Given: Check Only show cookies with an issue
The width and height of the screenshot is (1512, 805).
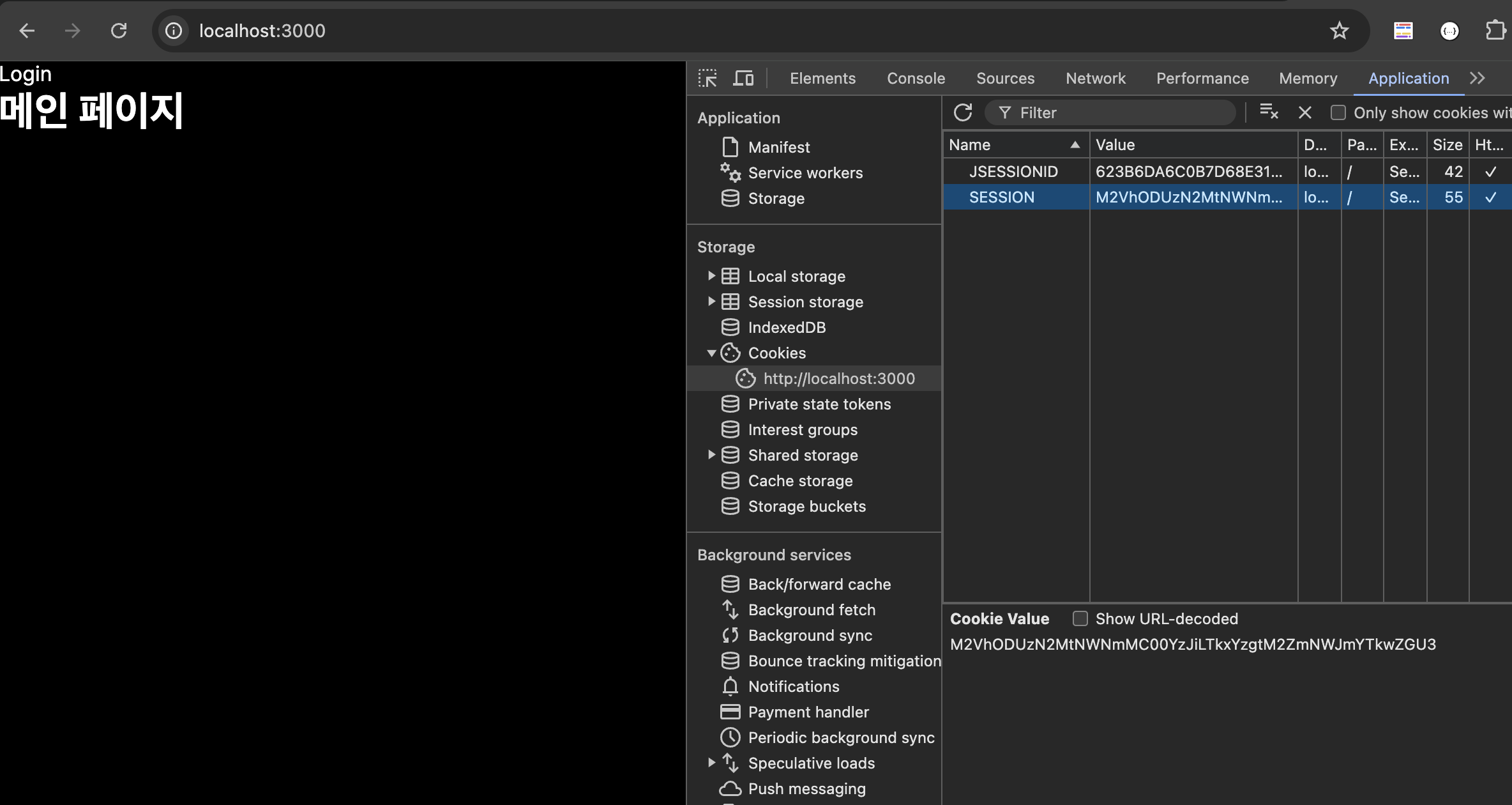Looking at the screenshot, I should tap(1338, 112).
